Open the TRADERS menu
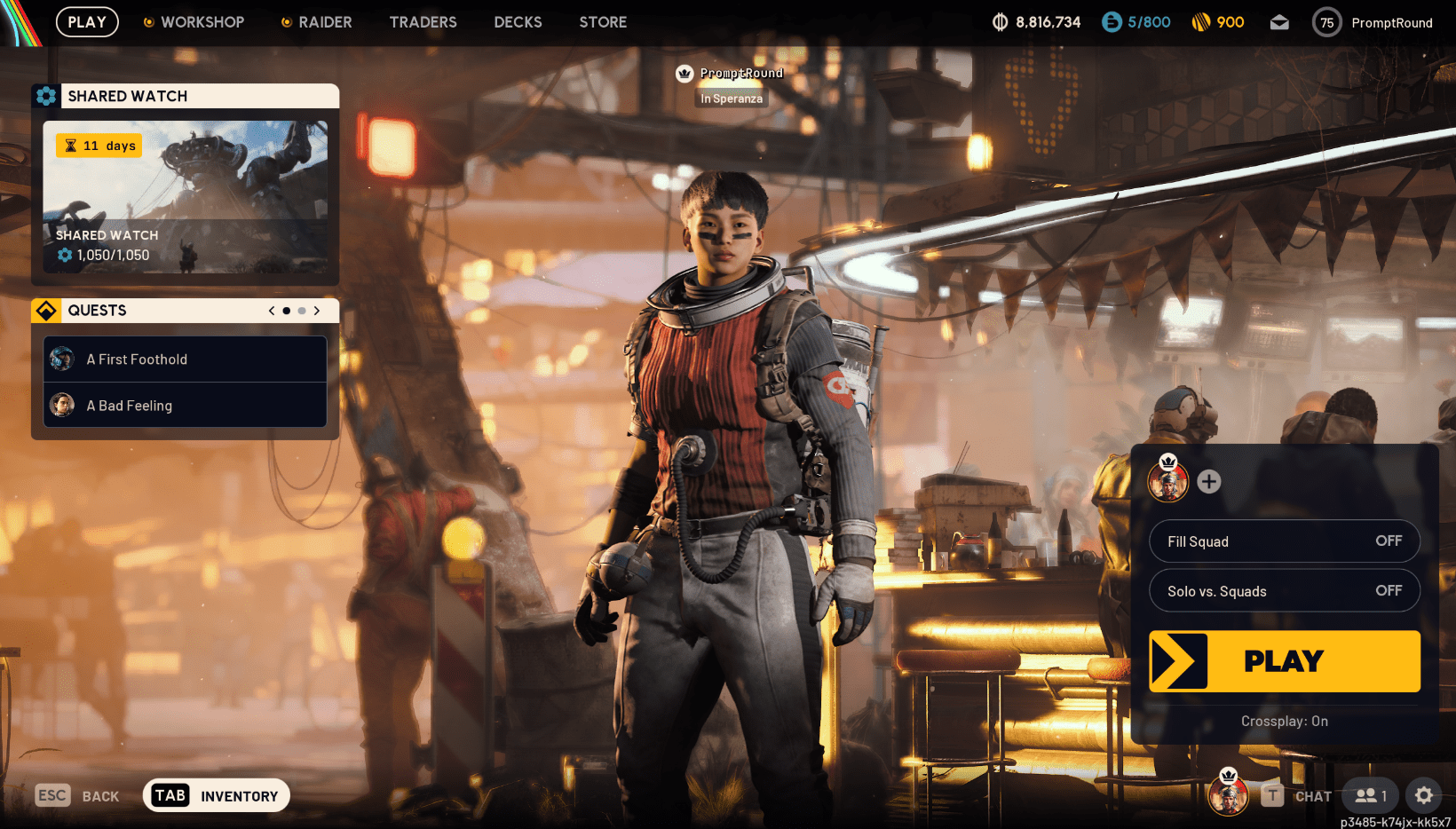Screen dimensions: 1456x829 [423, 22]
